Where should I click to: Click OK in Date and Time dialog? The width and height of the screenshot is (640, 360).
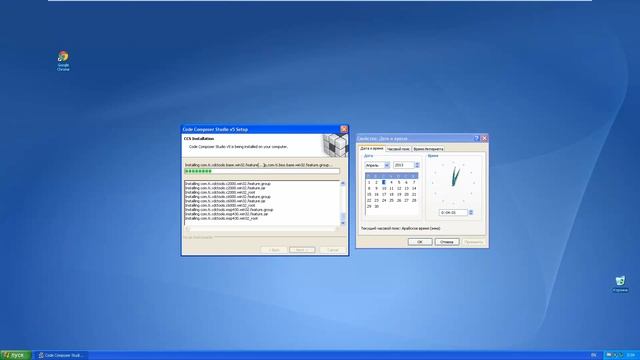420,242
